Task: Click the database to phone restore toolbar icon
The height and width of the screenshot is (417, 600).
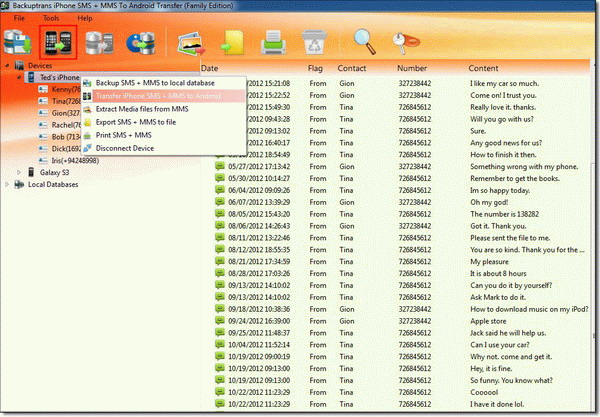Action: (x=99, y=42)
